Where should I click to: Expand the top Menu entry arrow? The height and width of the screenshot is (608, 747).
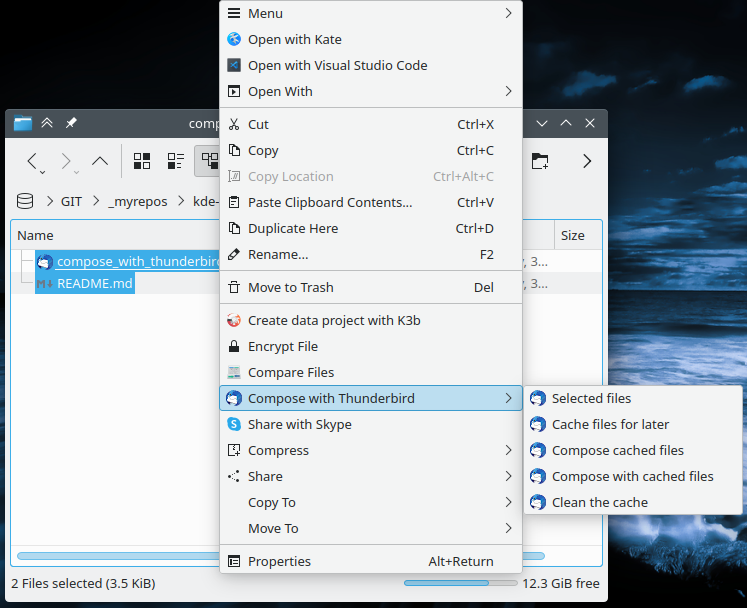point(508,13)
